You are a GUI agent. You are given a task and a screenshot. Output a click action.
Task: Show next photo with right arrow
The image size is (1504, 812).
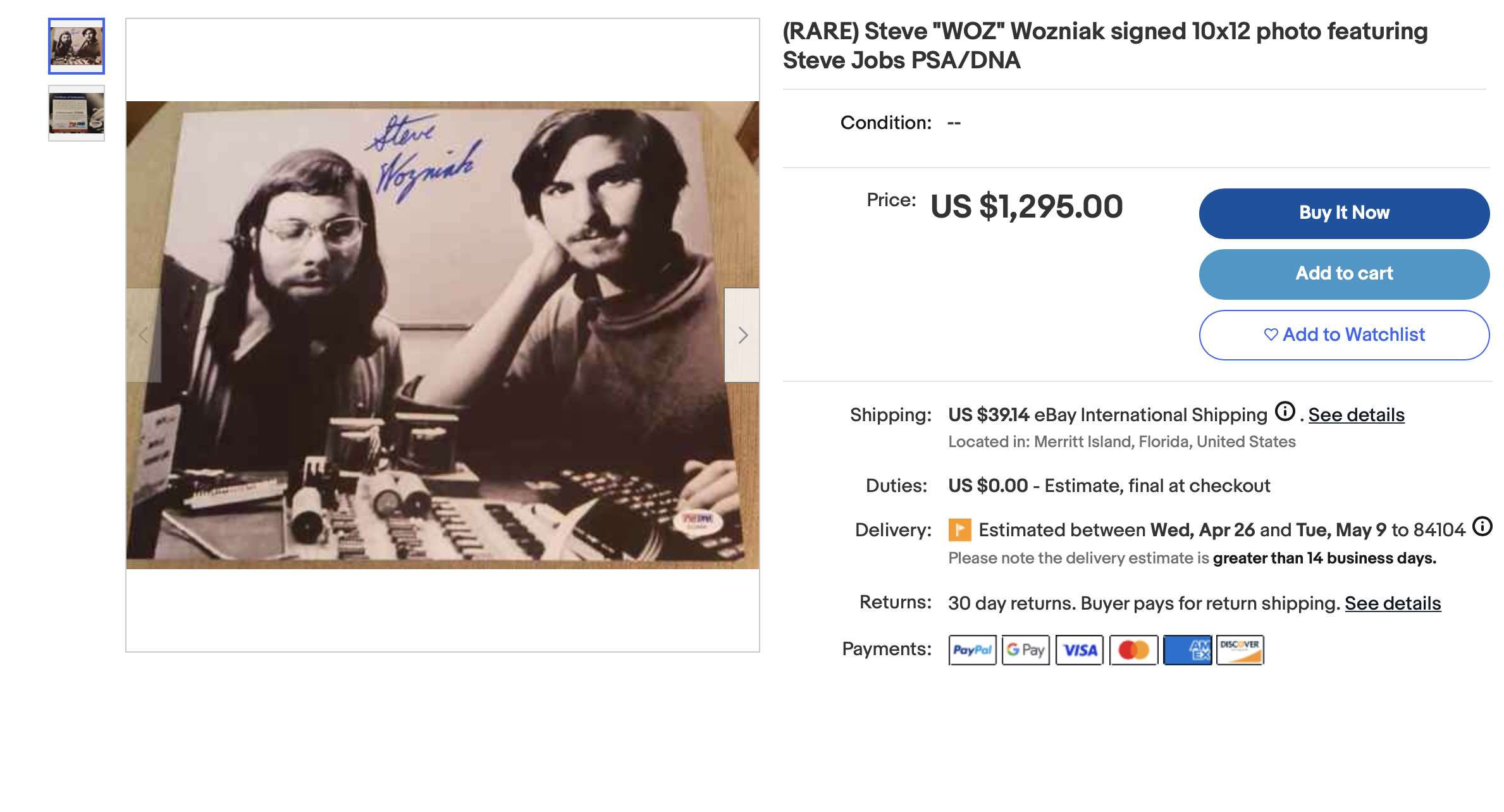click(x=743, y=335)
